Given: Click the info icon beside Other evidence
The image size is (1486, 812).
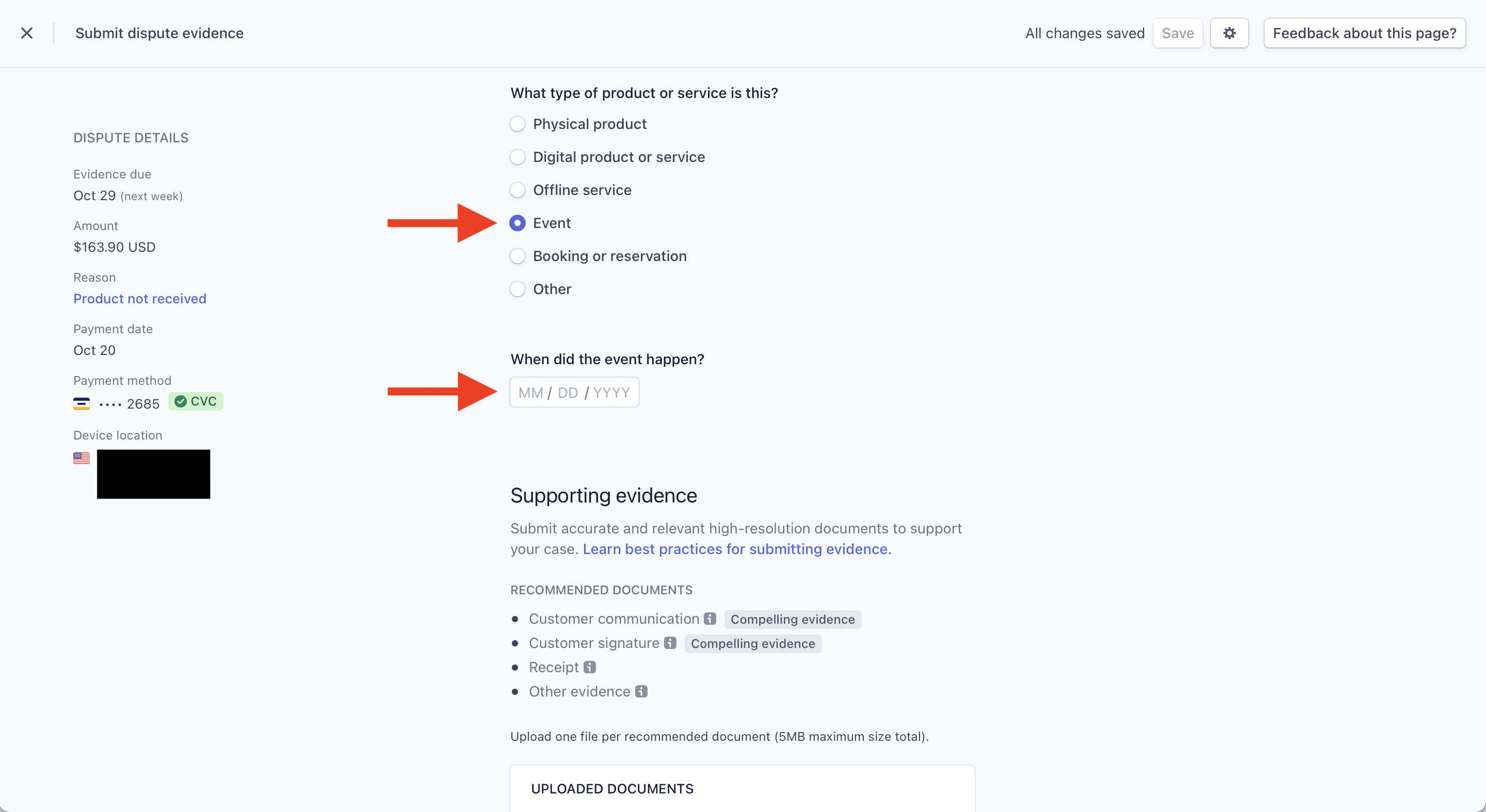Looking at the screenshot, I should point(640,691).
